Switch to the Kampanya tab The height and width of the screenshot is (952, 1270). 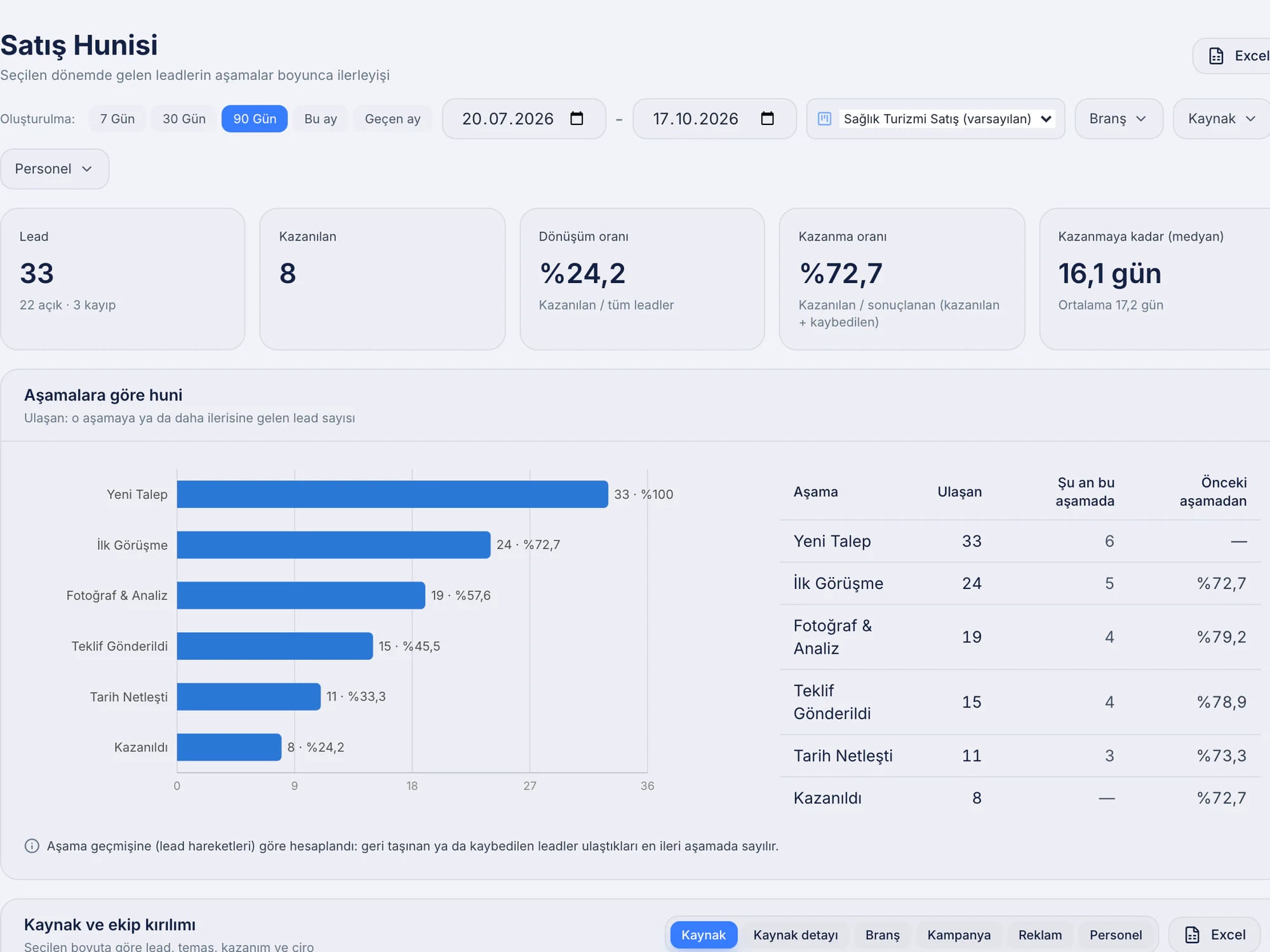(x=959, y=935)
